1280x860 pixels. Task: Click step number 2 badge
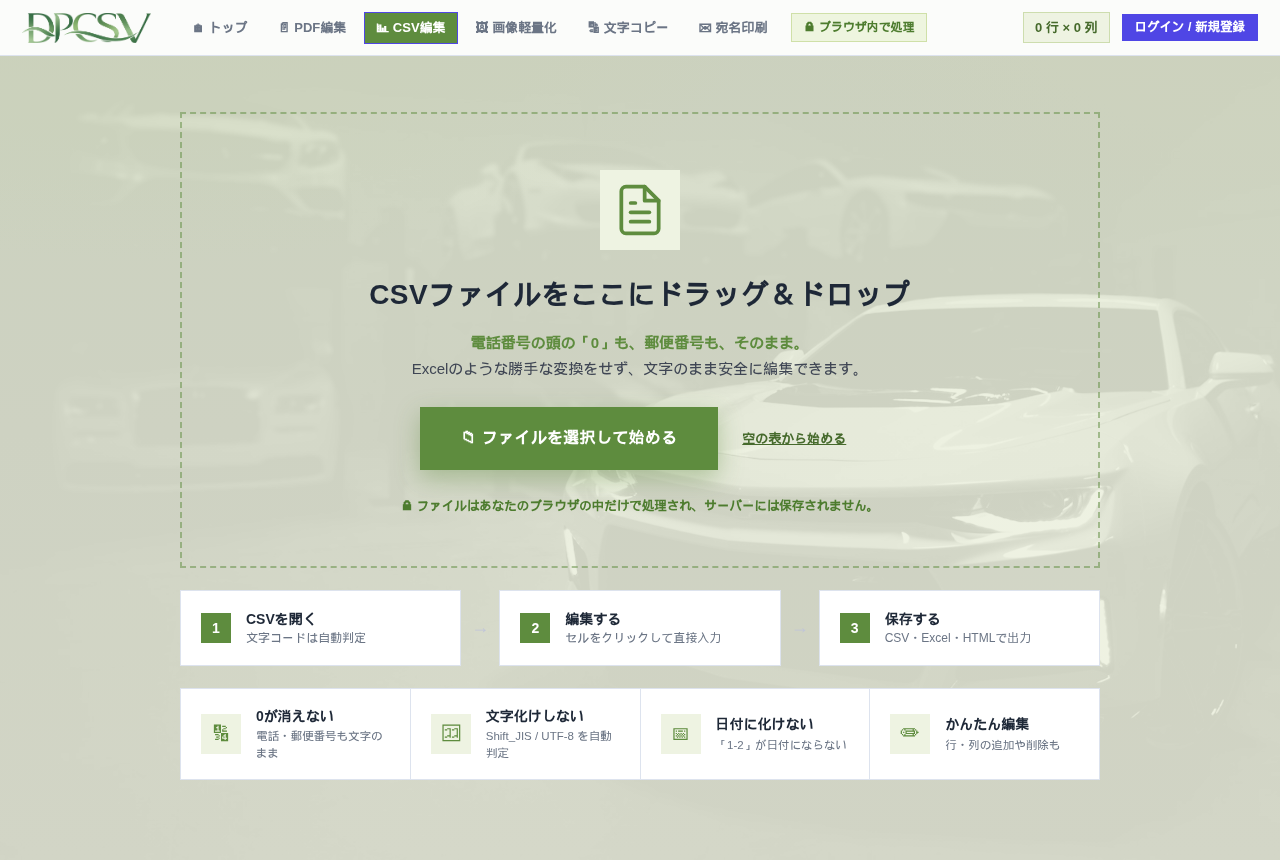[x=535, y=628]
